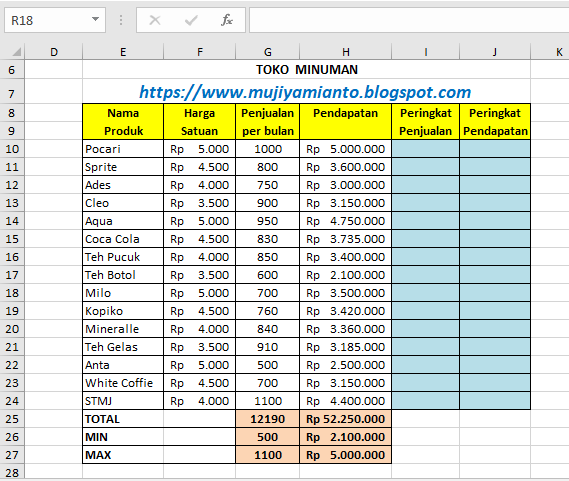Select the Mineralle product cell
Viewport: 569px width, 481px height.
coord(123,329)
